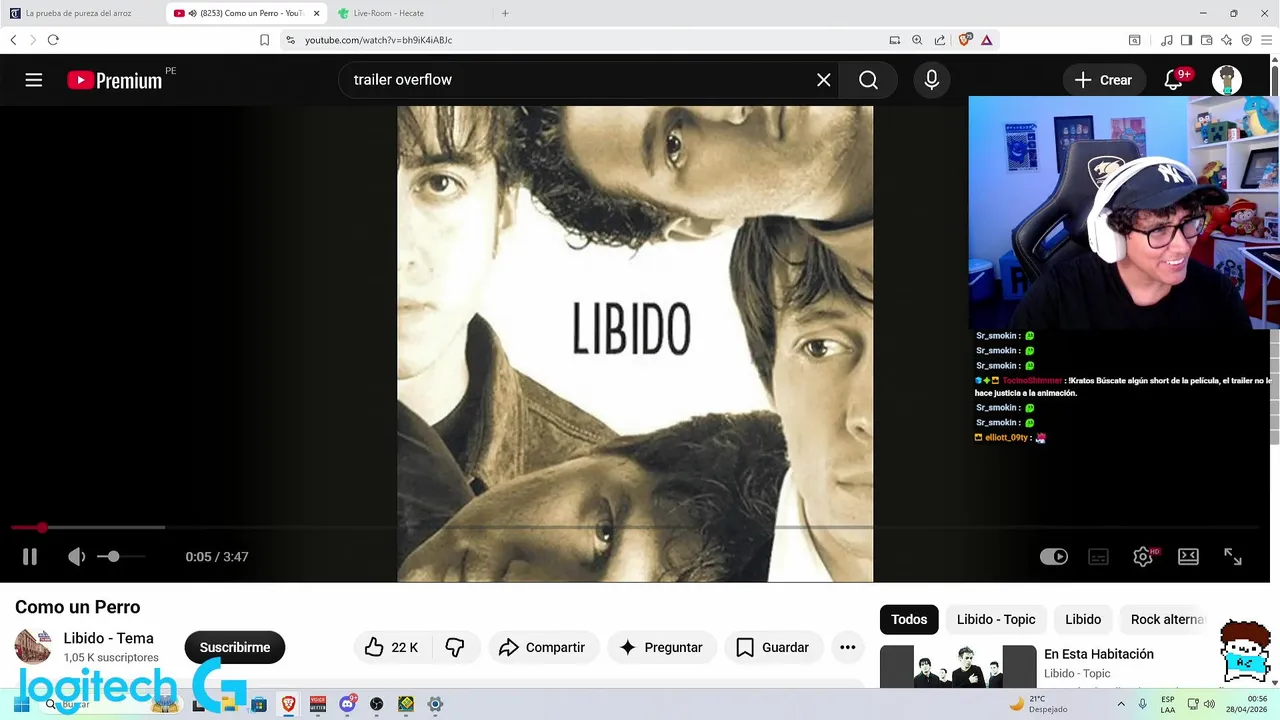Open the browser main menu
The image size is (1280, 720).
1266,40
